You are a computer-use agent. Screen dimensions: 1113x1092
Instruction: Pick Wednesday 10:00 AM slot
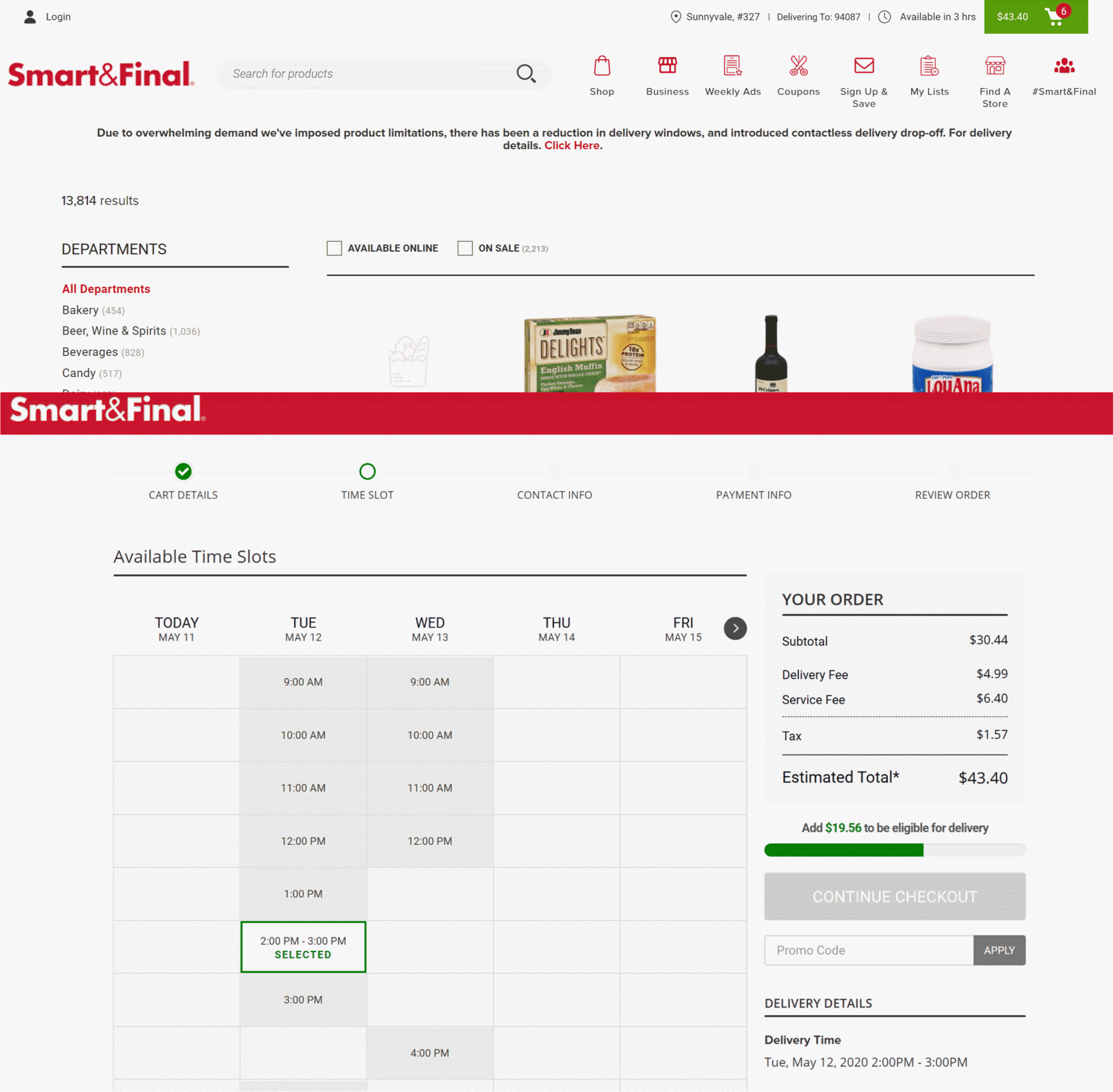(x=430, y=735)
